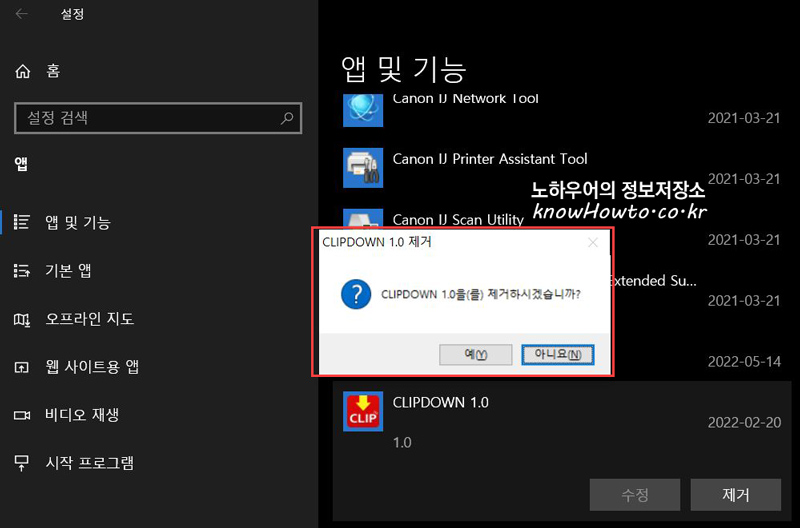This screenshot has height=528, width=800.
Task: Click the question mark icon in the dialog
Action: 356,294
